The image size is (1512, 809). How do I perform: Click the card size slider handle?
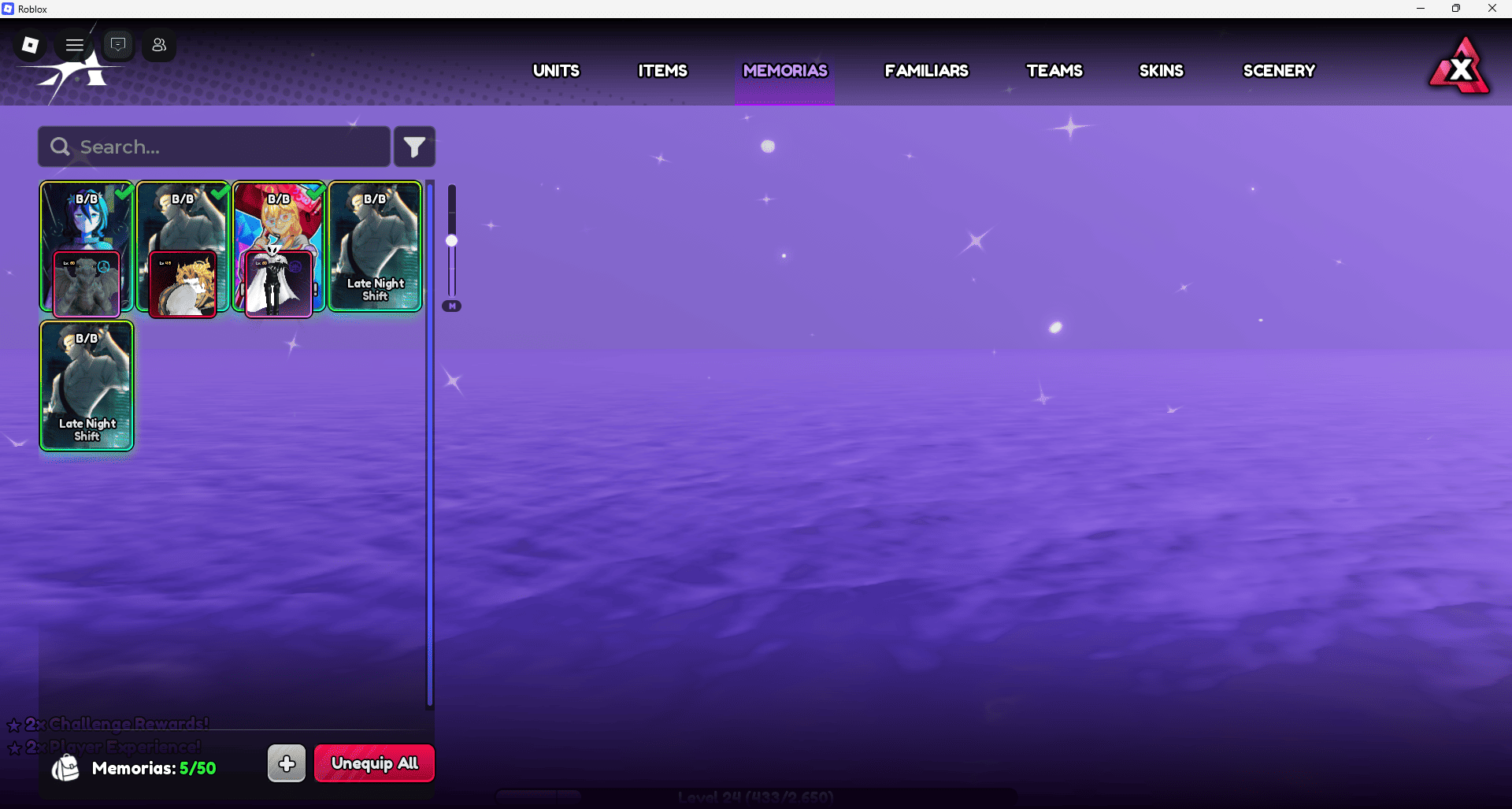point(452,241)
